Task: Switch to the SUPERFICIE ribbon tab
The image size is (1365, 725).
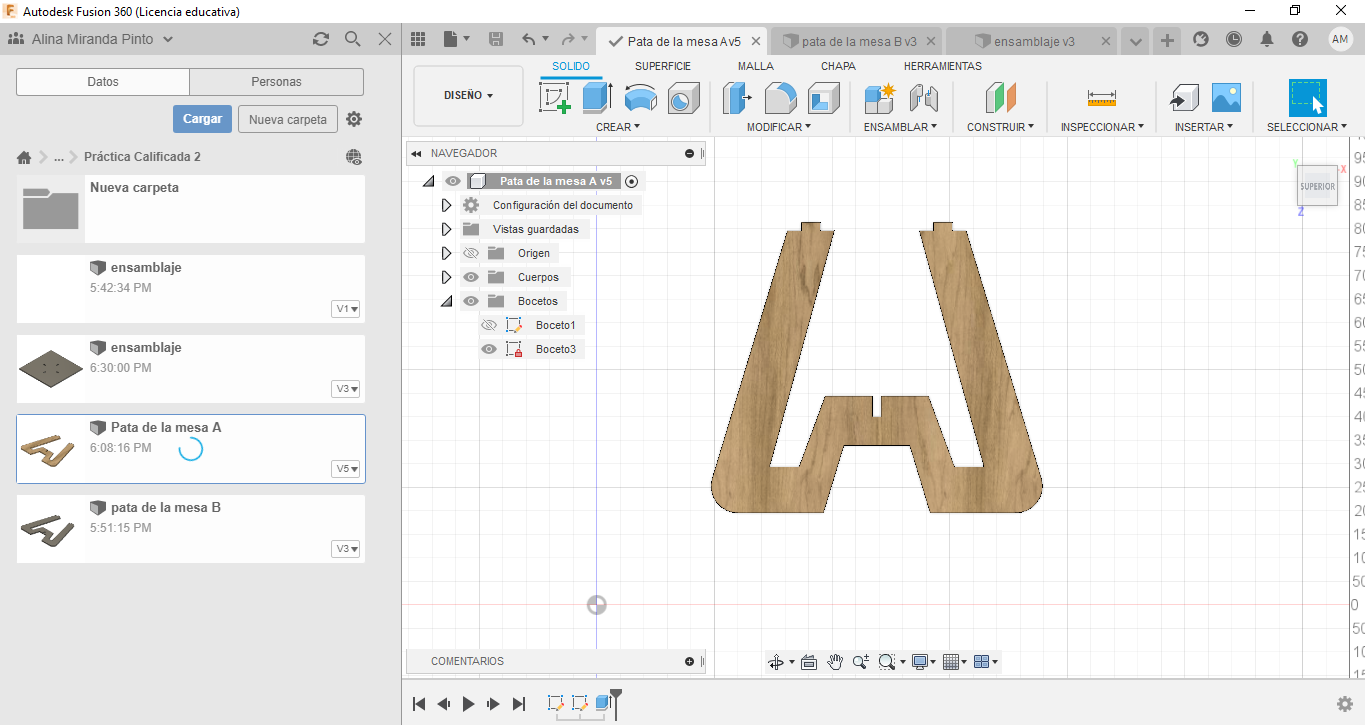Action: (662, 66)
